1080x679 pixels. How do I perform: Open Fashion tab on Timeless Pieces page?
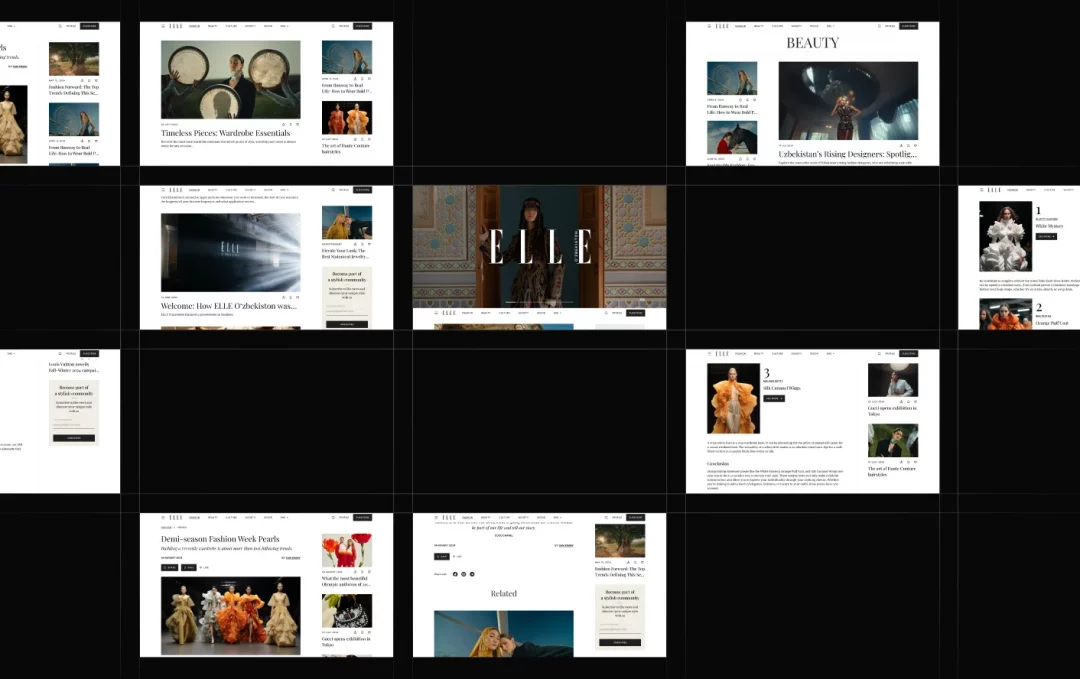click(194, 26)
